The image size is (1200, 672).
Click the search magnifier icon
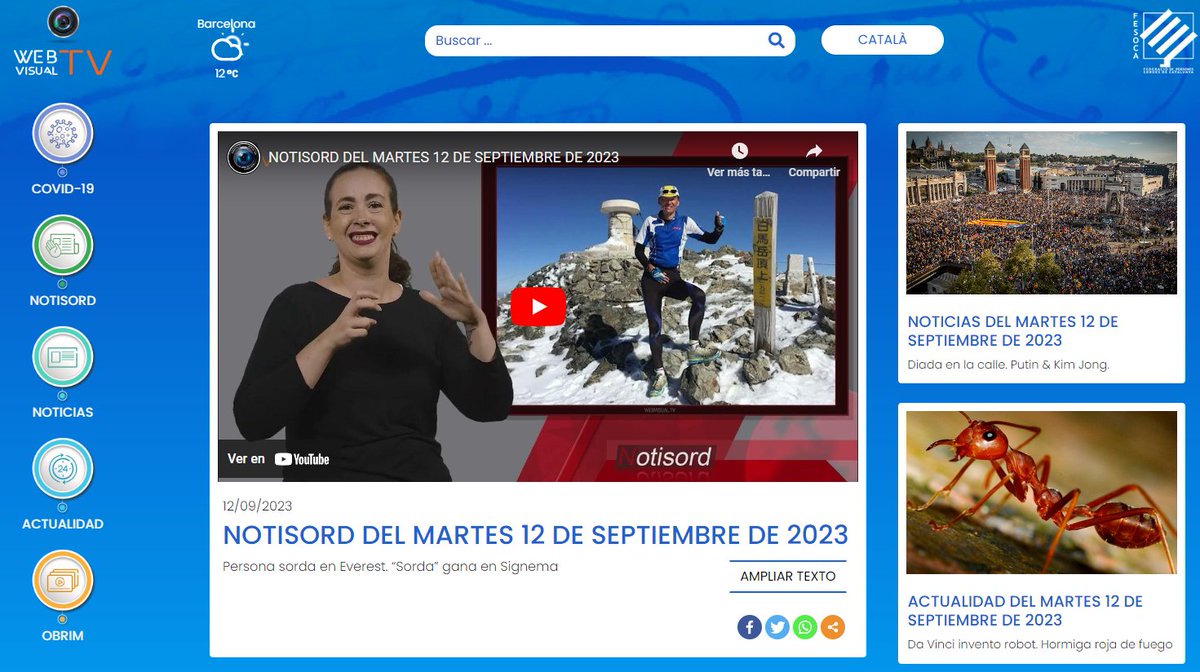(776, 40)
